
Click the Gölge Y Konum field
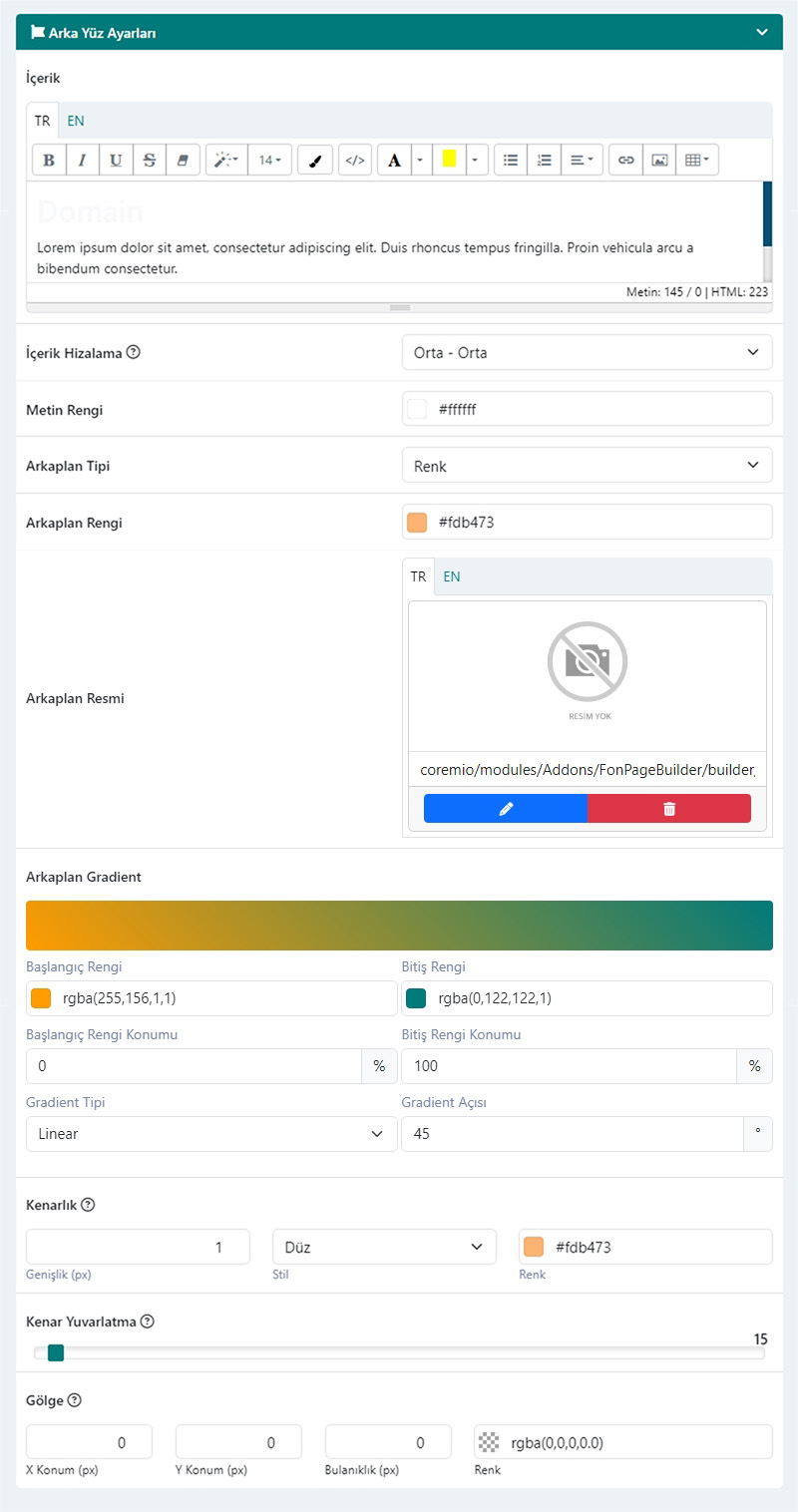tap(238, 1442)
